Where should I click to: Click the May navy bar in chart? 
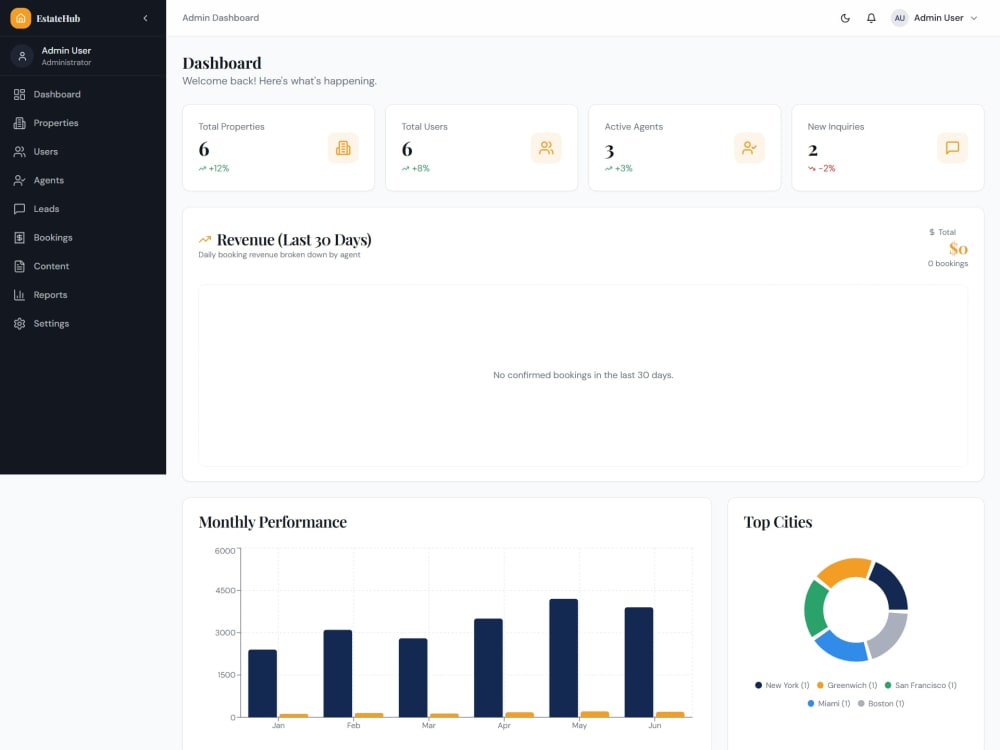pyautogui.click(x=564, y=658)
